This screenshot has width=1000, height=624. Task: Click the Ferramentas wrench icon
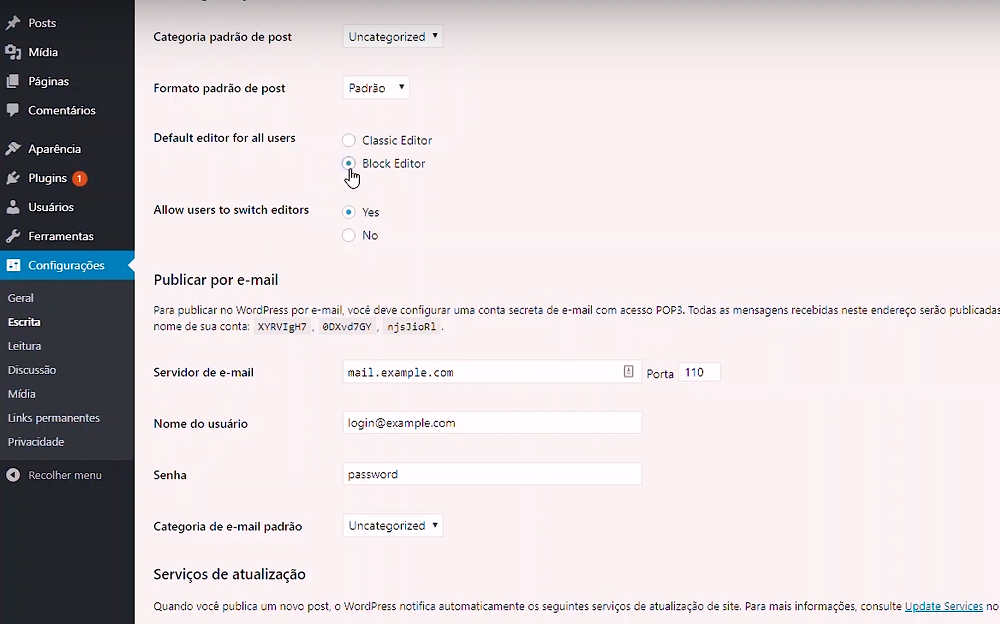(x=13, y=236)
